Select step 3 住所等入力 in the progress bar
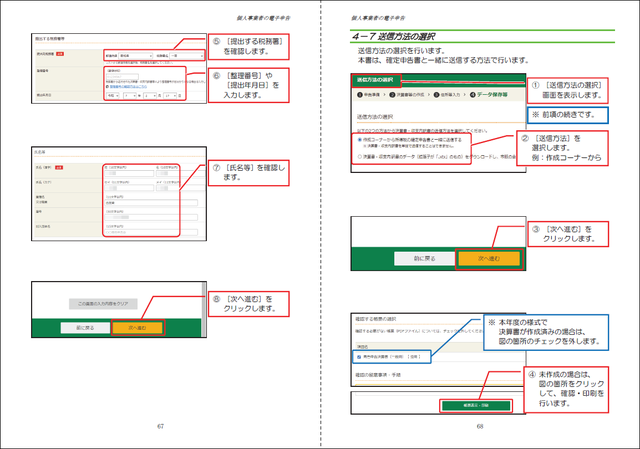Screen dimensions: 640x449 tap(447, 95)
